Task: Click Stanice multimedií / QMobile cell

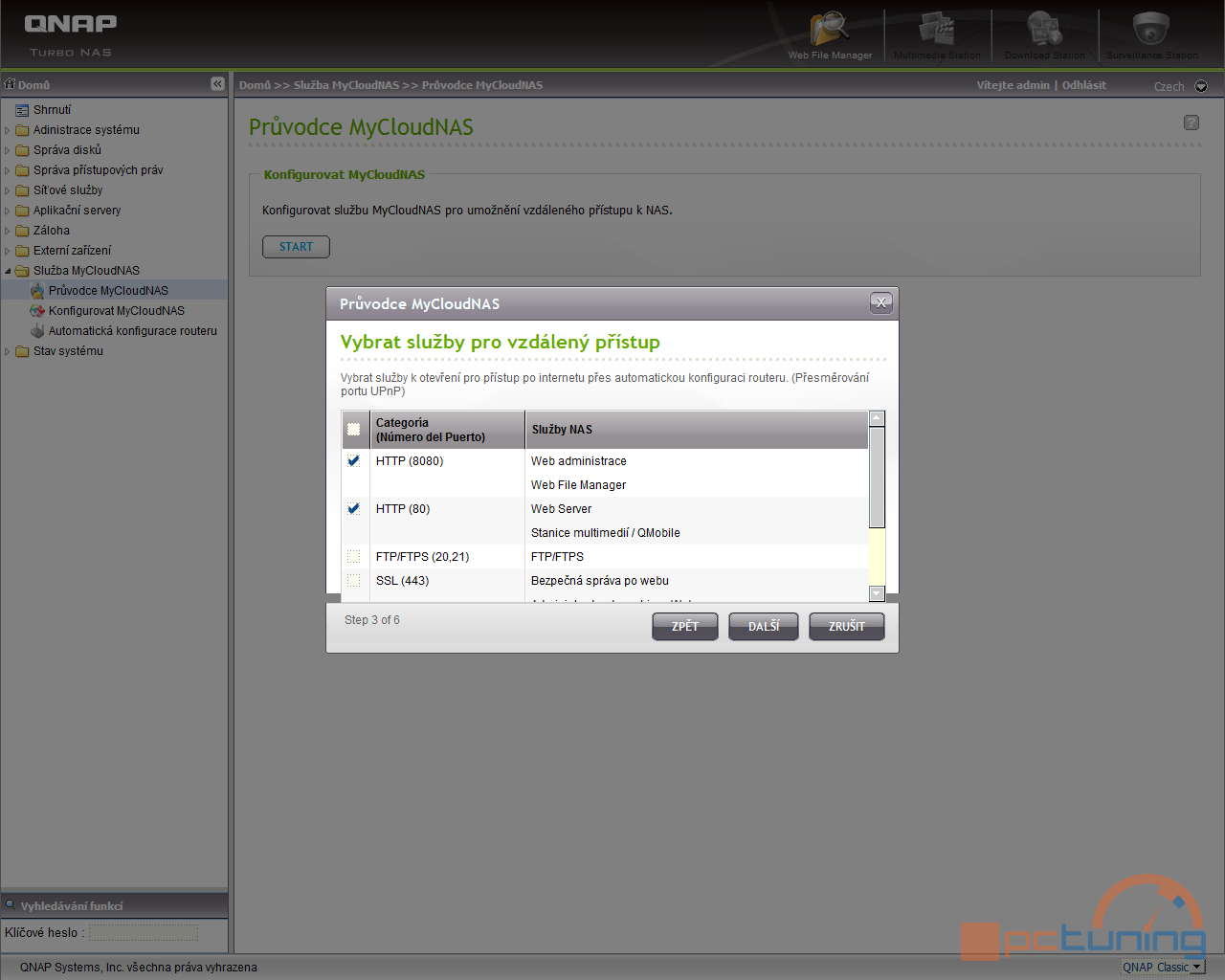Action: tap(606, 533)
